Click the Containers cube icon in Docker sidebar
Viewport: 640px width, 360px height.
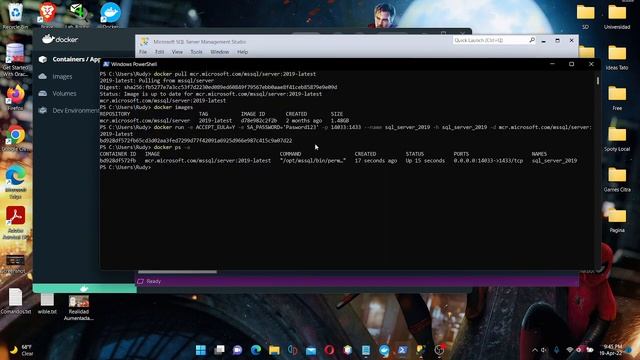tap(43, 59)
